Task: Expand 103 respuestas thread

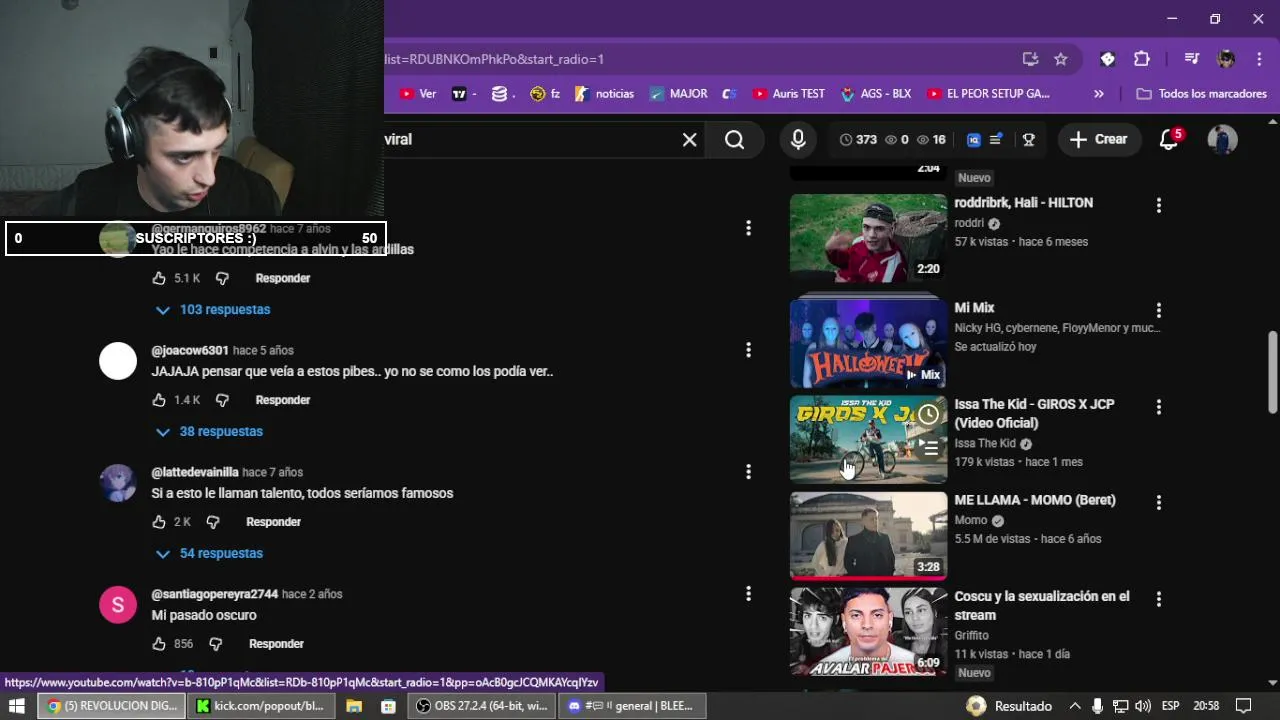Action: [213, 310]
